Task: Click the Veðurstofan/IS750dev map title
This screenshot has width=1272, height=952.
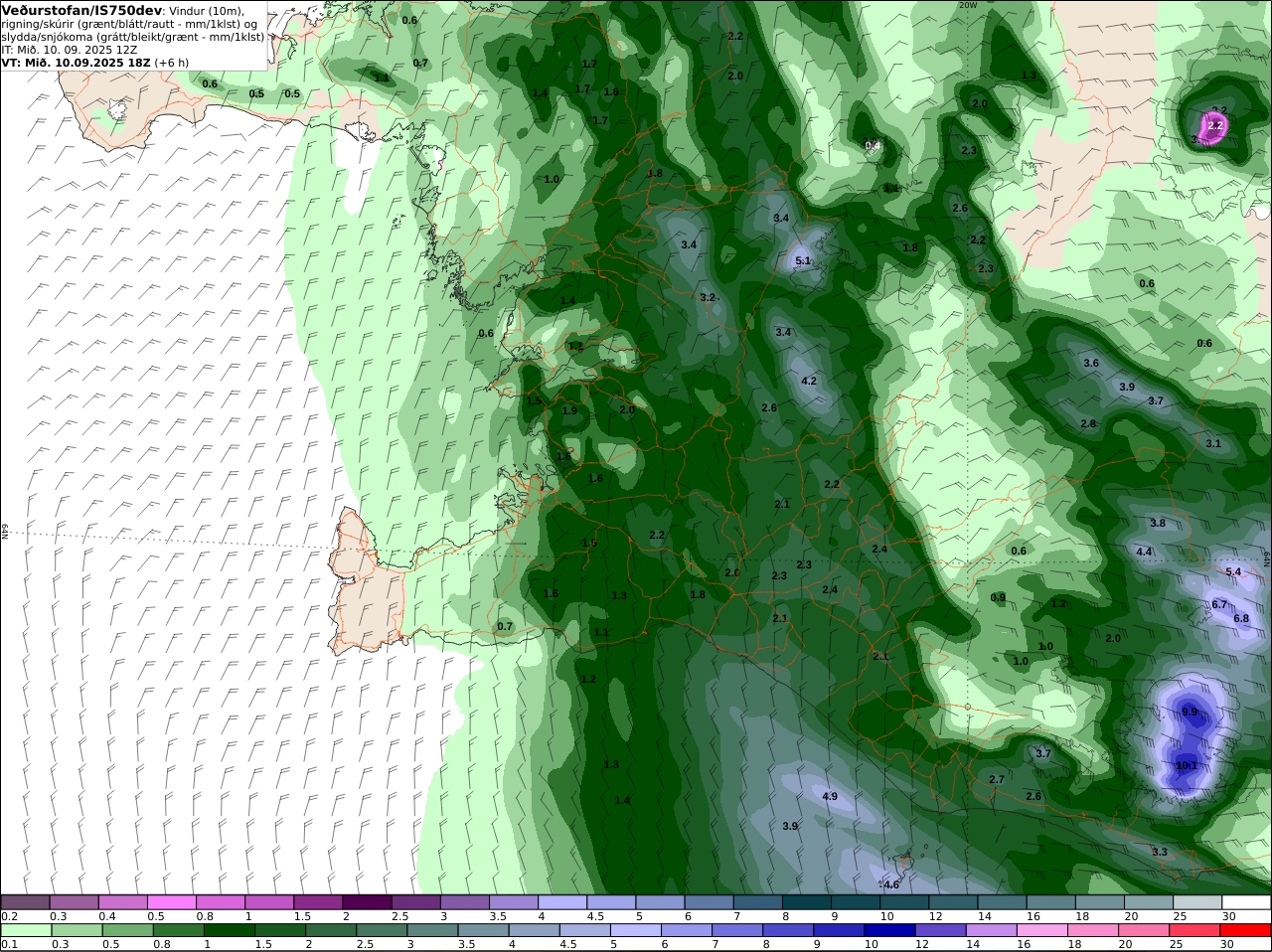Action: point(81,10)
